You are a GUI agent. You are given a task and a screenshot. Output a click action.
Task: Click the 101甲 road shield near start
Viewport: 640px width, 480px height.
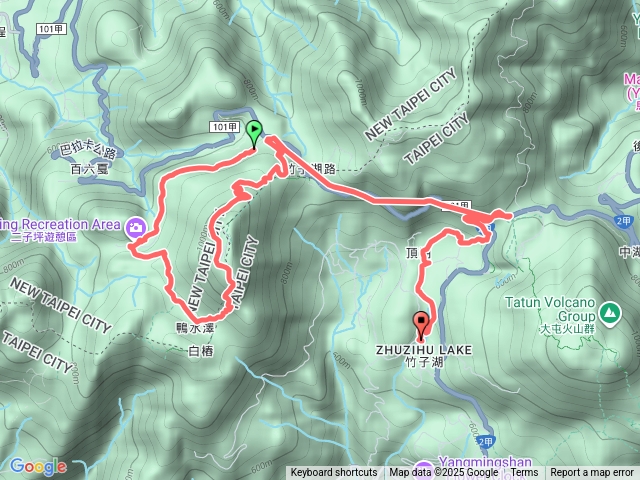point(225,127)
